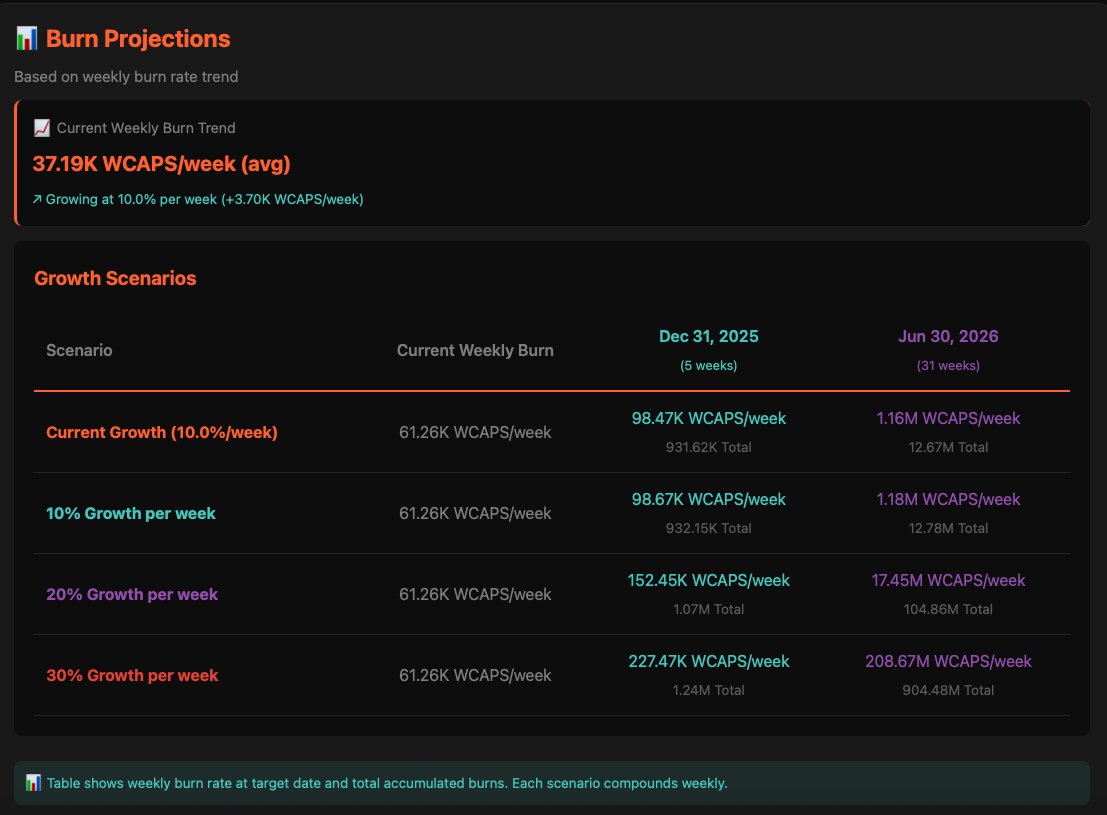Select the 20% Growth per week row
This screenshot has width=1107, height=815.
[132, 594]
